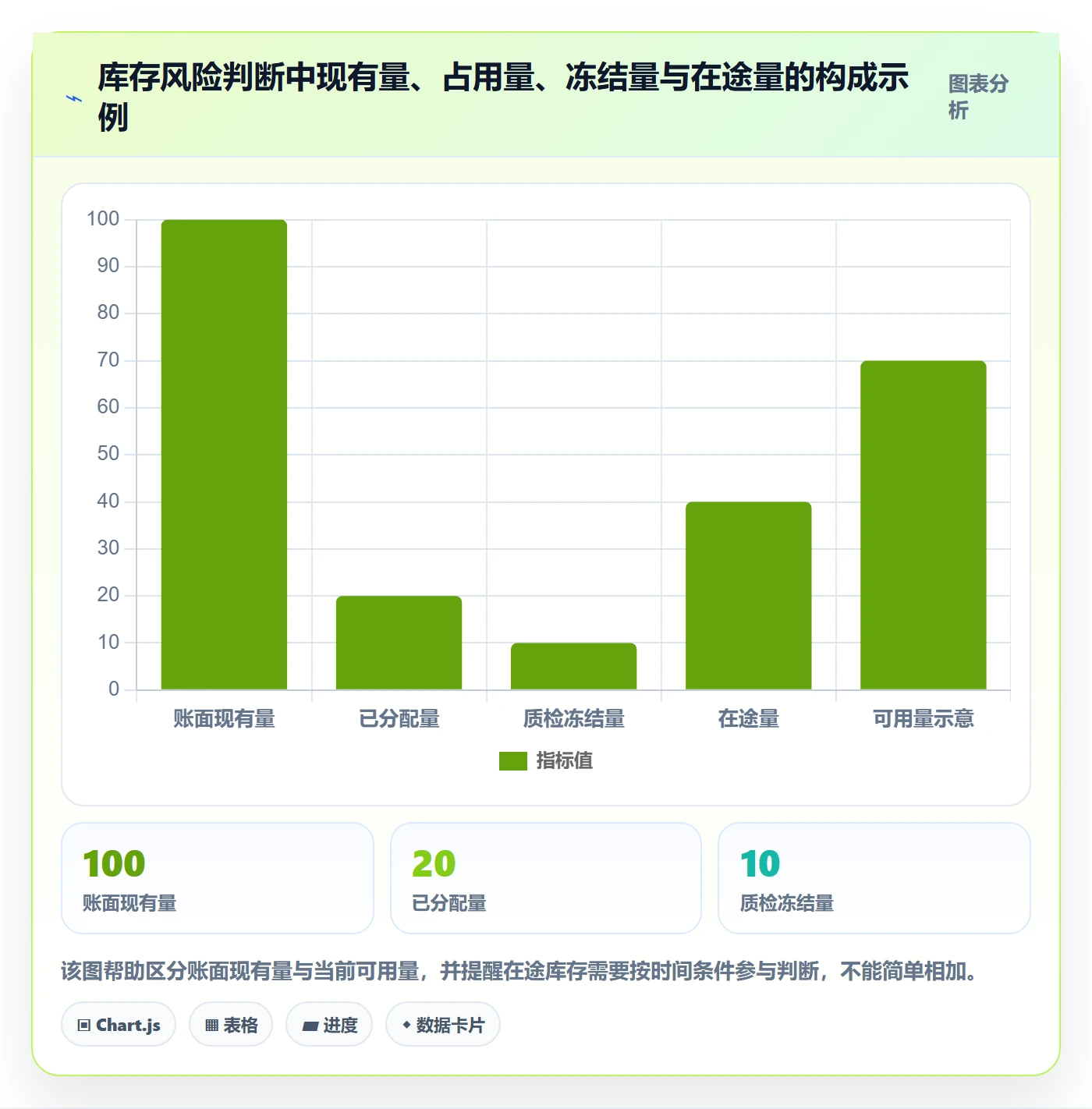Click the 指标值 legend label
The image size is (1092, 1109).
[x=565, y=760]
